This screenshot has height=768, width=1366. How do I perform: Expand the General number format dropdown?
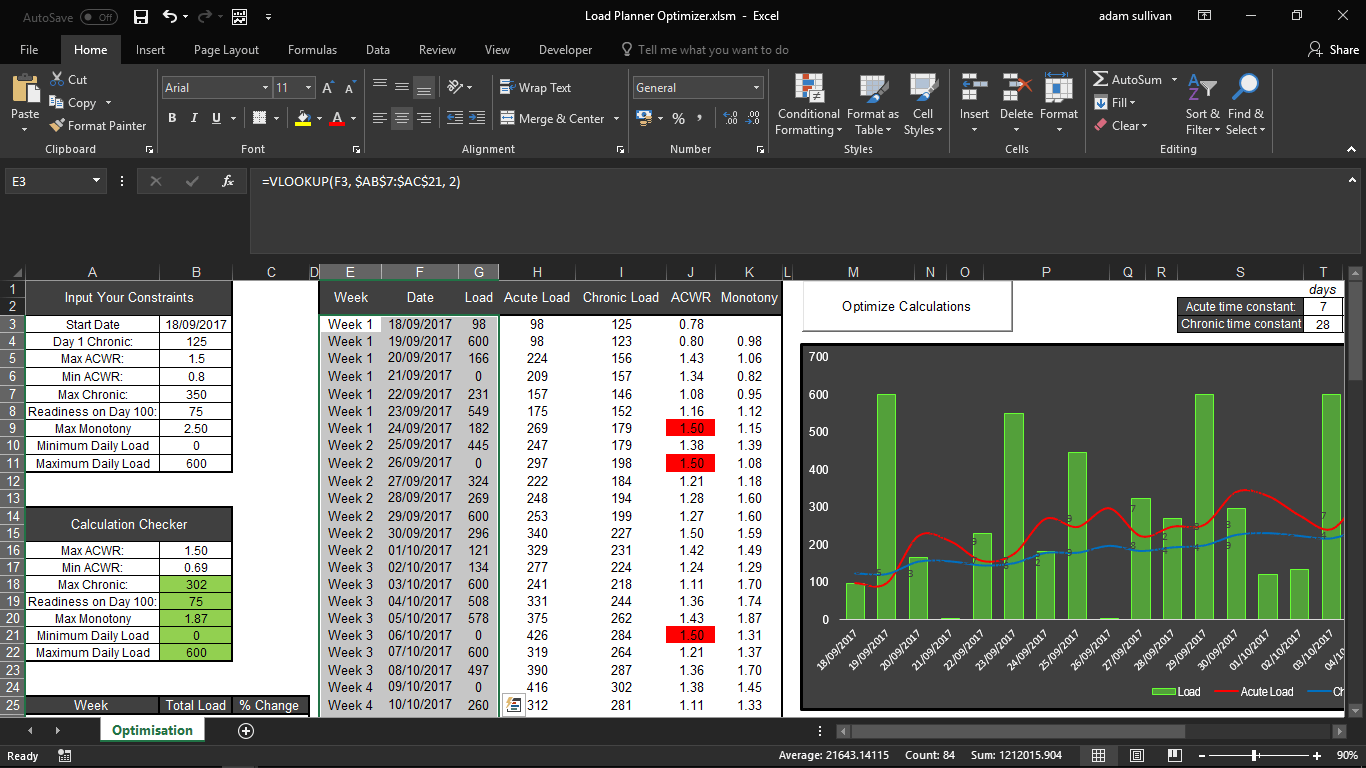coord(755,88)
